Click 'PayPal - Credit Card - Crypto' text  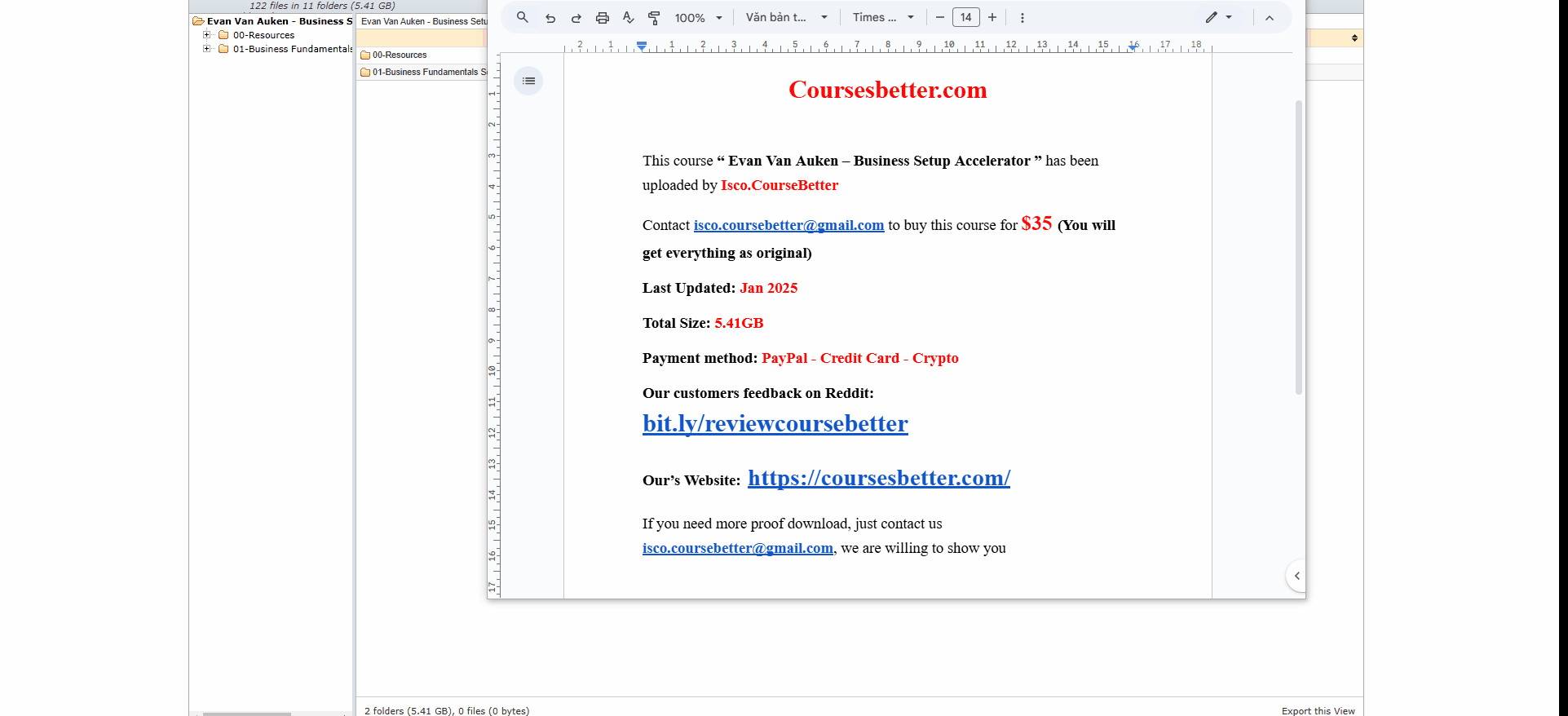coord(860,358)
